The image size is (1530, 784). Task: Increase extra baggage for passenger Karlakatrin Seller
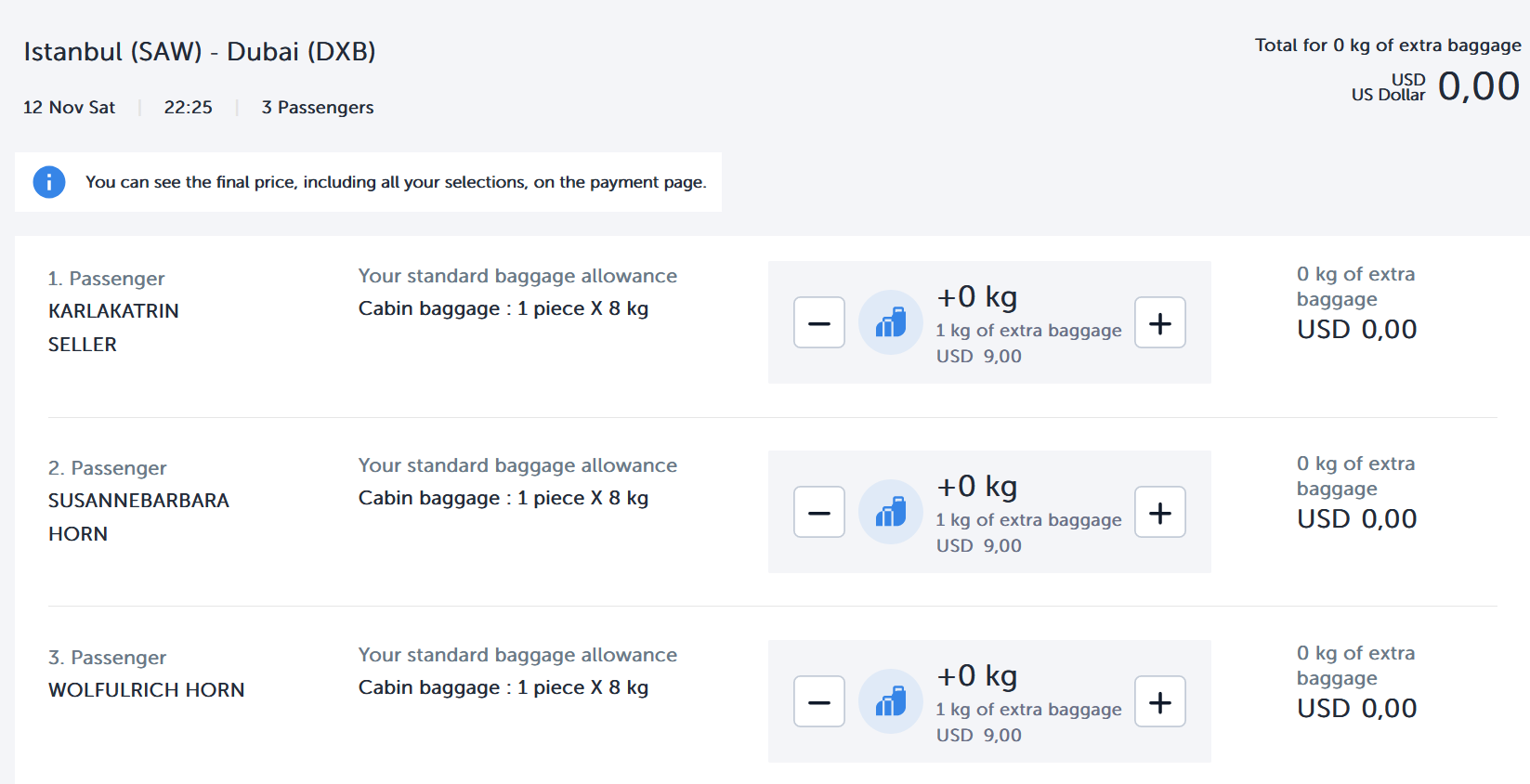click(1159, 322)
